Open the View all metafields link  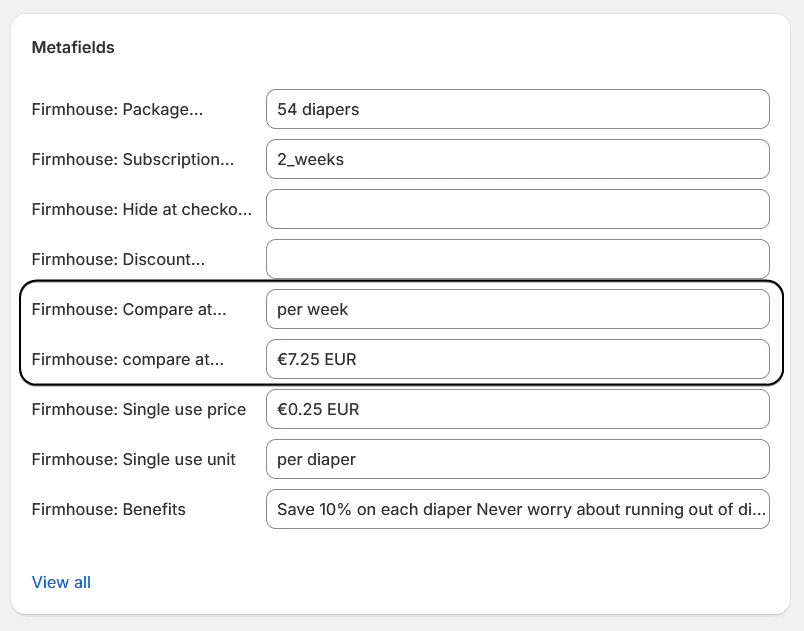coord(61,582)
